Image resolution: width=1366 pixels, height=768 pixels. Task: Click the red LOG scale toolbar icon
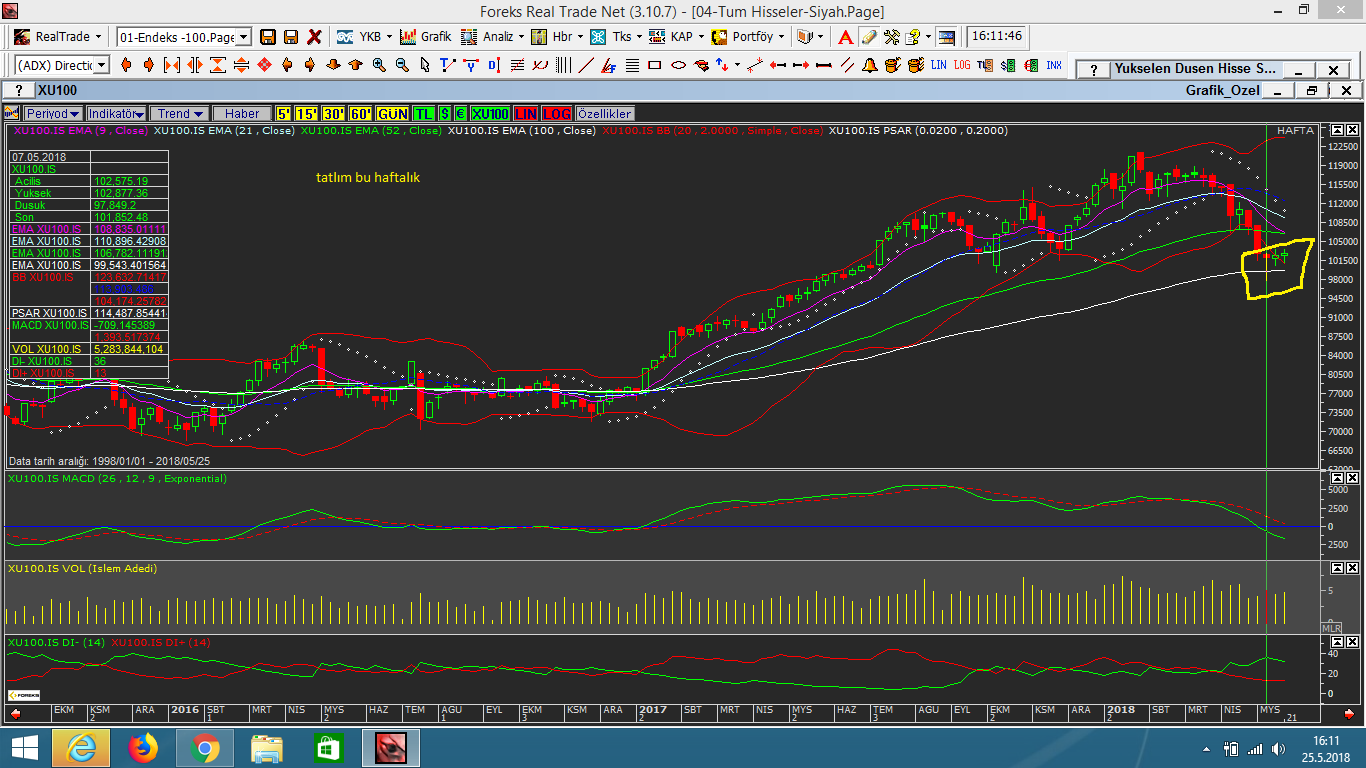click(962, 65)
